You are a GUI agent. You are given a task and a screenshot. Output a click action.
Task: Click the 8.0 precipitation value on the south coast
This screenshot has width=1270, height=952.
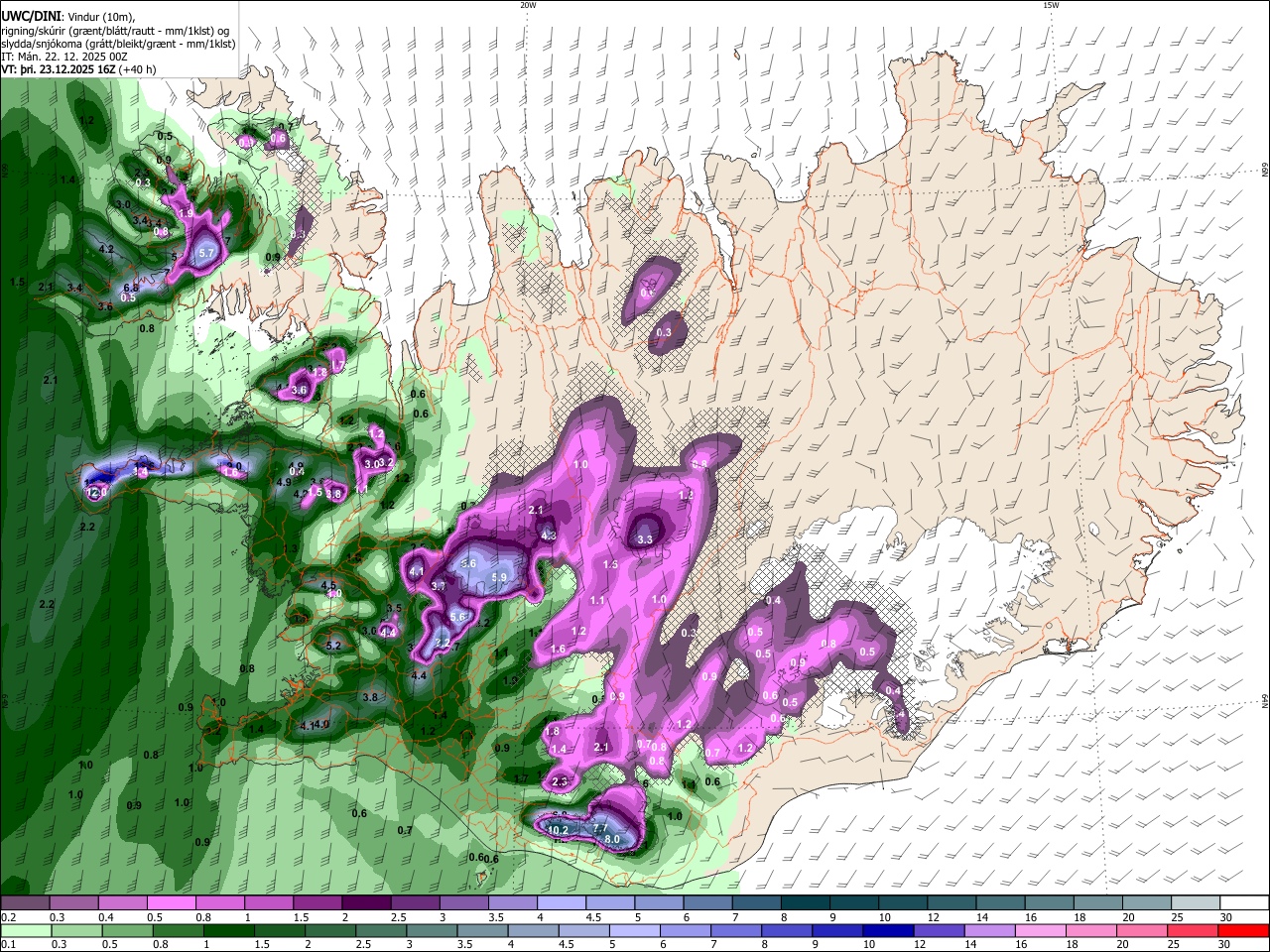612,839
